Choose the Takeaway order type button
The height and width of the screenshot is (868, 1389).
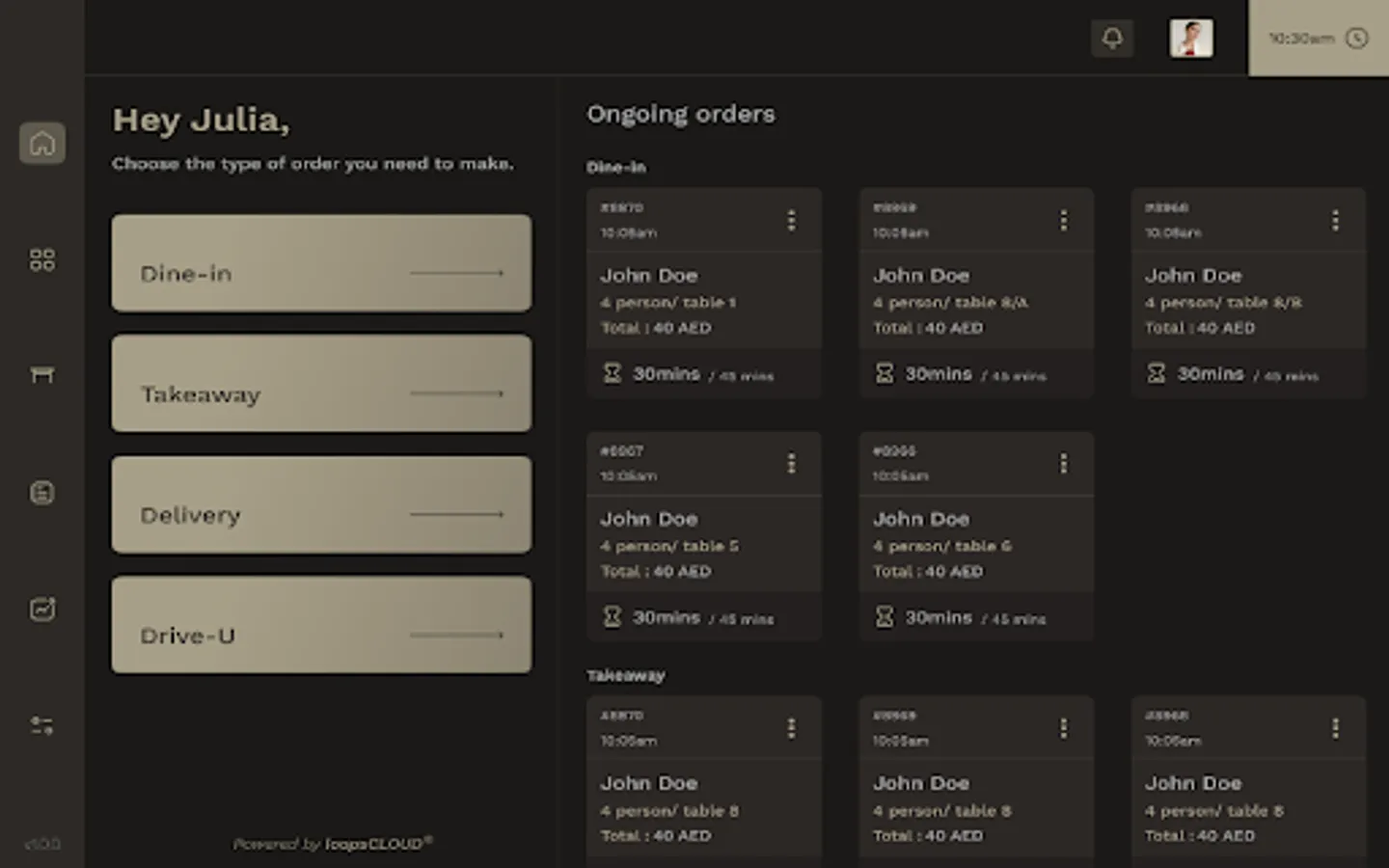point(321,384)
